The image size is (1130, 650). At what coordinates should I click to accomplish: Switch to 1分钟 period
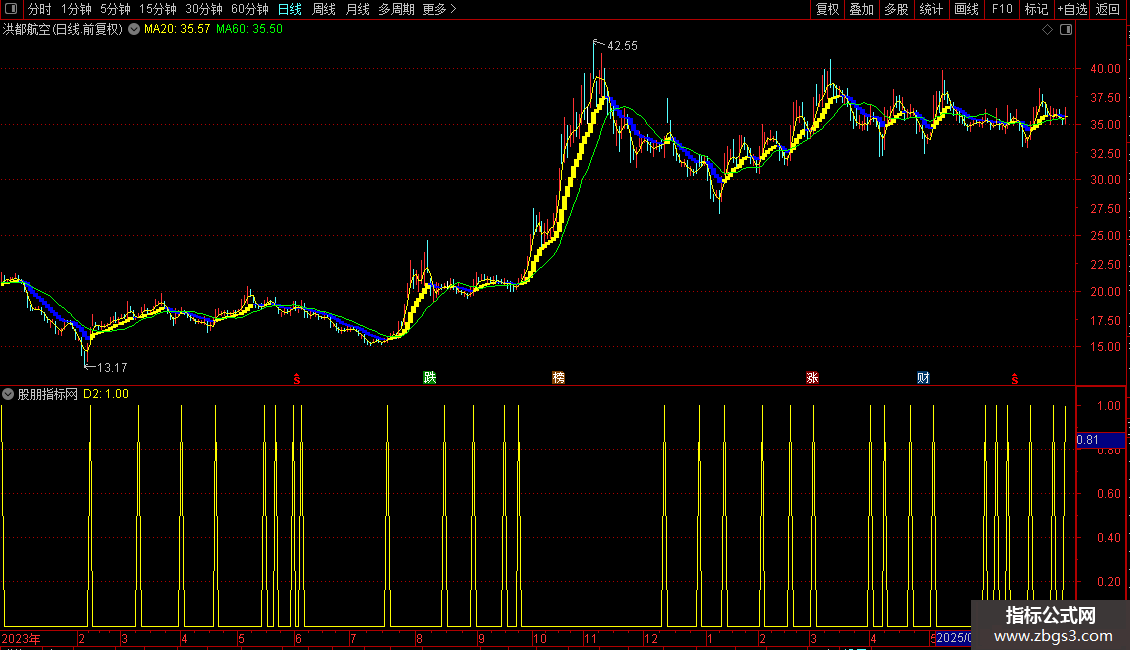tap(76, 9)
